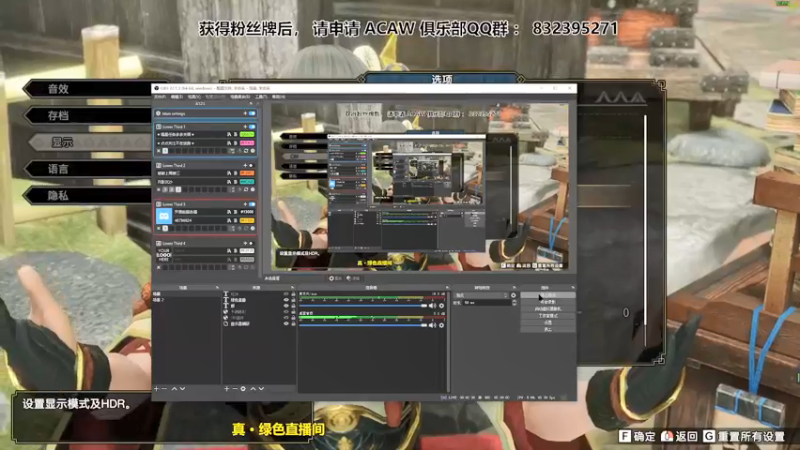Click the YOUR LOGO HERE placeholder in Lower Third 4
The height and width of the screenshot is (450, 800).
(164, 255)
